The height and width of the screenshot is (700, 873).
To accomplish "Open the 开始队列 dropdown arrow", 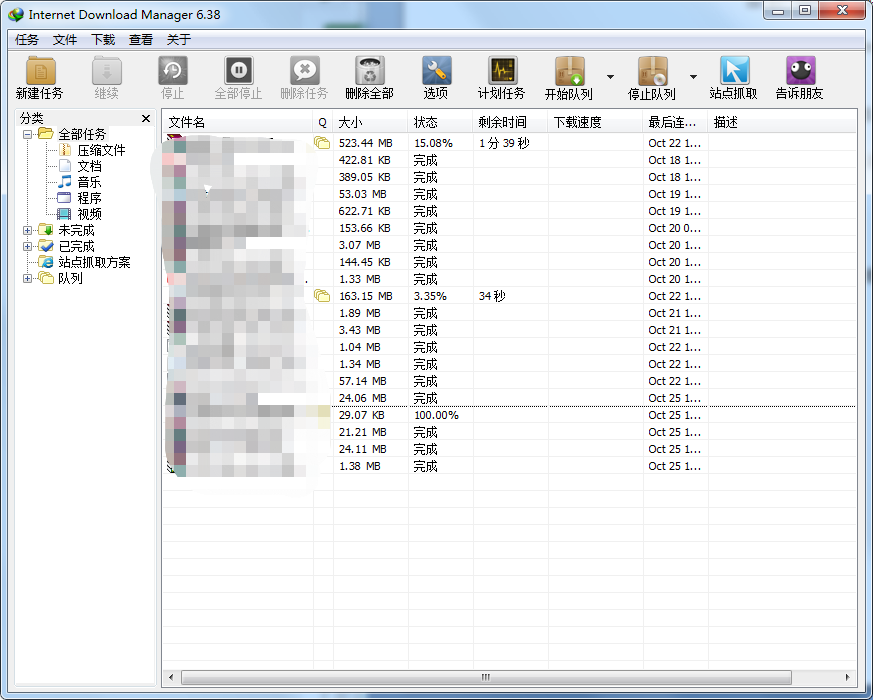I will pos(610,77).
